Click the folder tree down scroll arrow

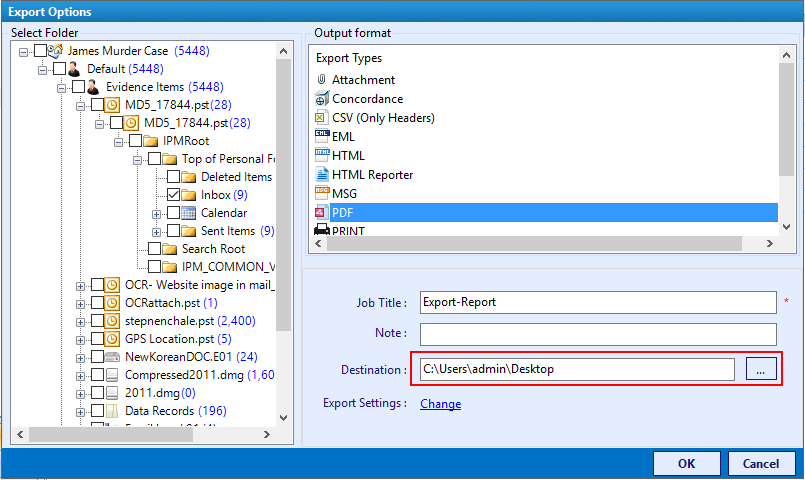pos(283,418)
